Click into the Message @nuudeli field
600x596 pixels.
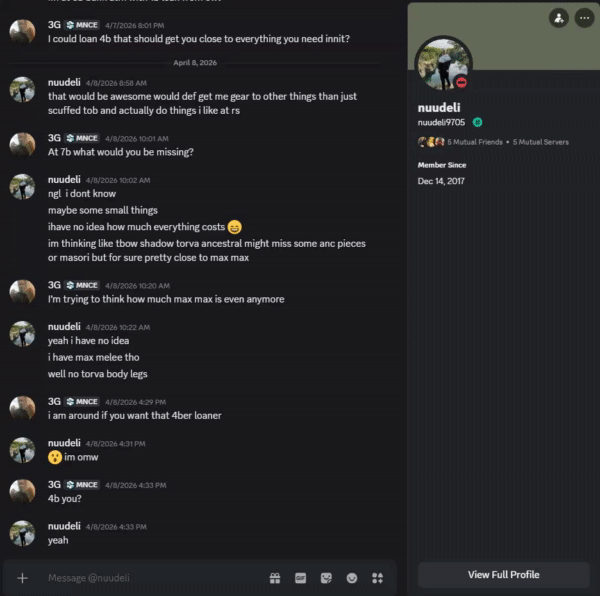[157, 578]
